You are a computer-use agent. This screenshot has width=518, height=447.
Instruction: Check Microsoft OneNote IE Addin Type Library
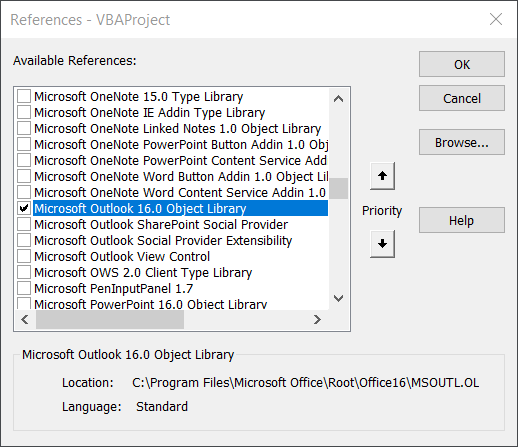click(x=24, y=112)
